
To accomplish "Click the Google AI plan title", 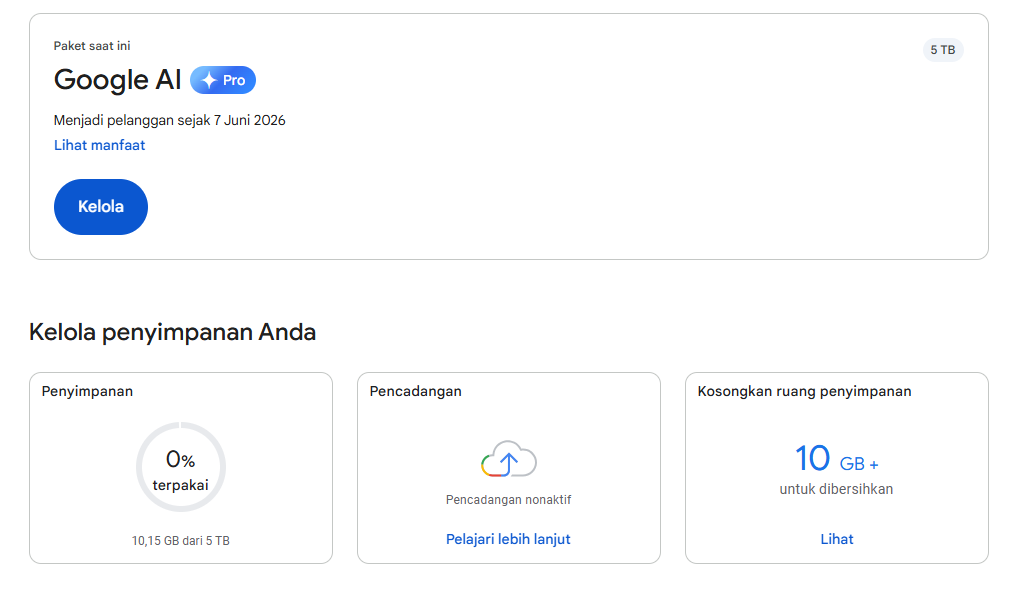I will click(x=117, y=80).
